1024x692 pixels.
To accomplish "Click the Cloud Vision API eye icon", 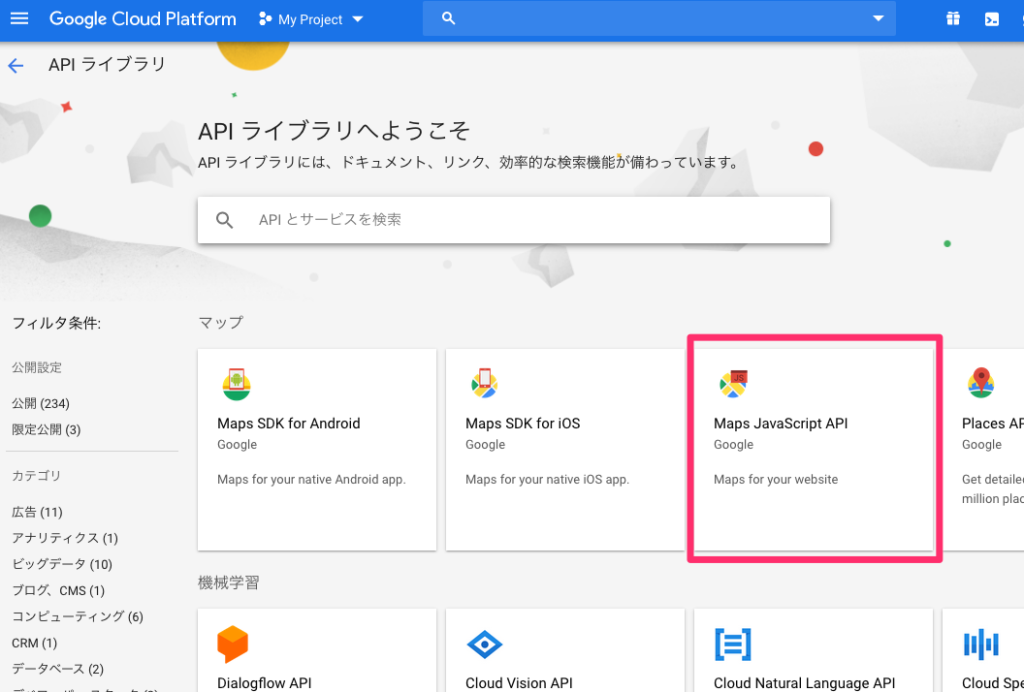I will click(x=485, y=644).
